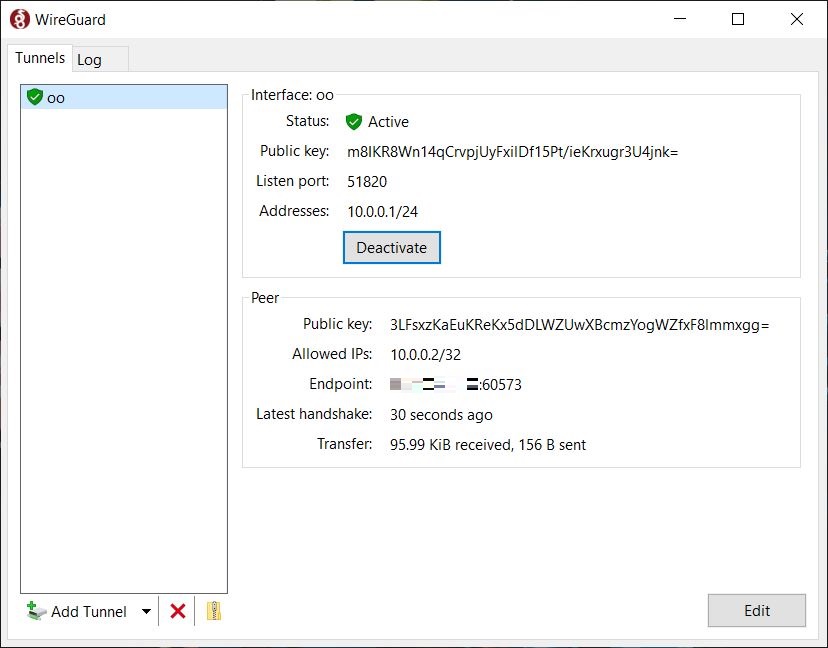Click the Listen port value 51820
The image size is (828, 648).
367,182
